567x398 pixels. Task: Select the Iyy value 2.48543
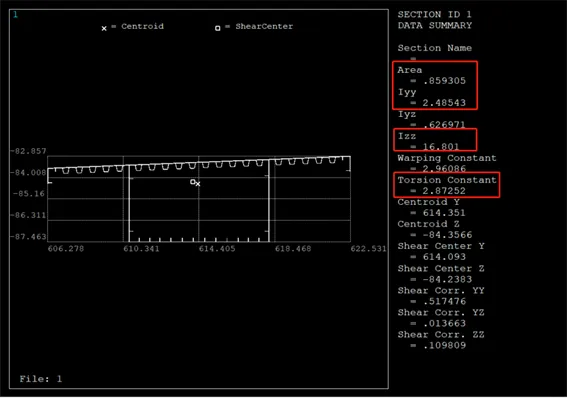[x=444, y=103]
